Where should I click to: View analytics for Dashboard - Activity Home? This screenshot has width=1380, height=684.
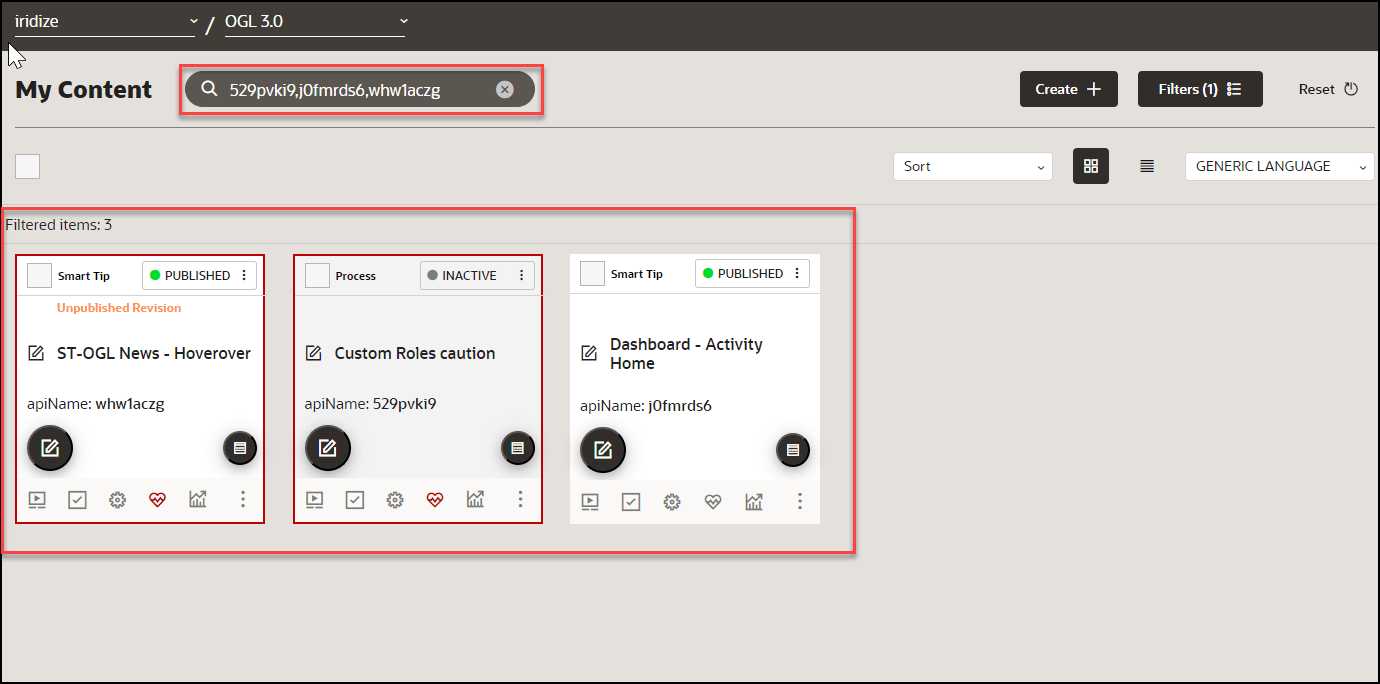pos(754,501)
